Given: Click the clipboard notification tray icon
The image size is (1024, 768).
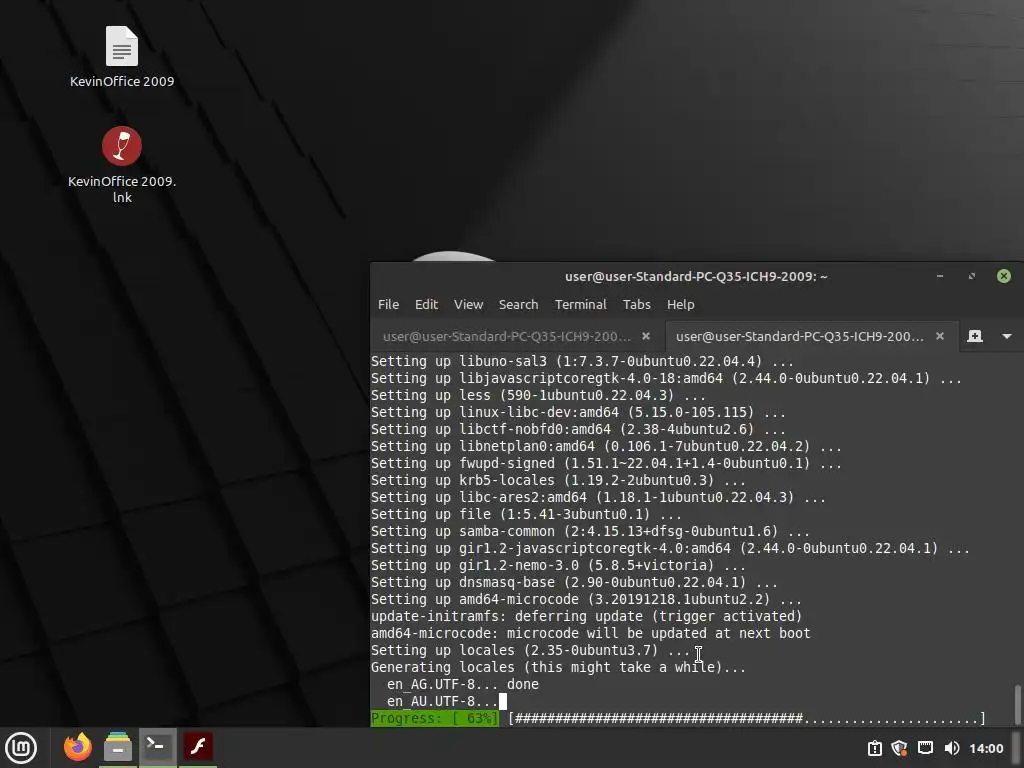Looking at the screenshot, I should [x=874, y=748].
